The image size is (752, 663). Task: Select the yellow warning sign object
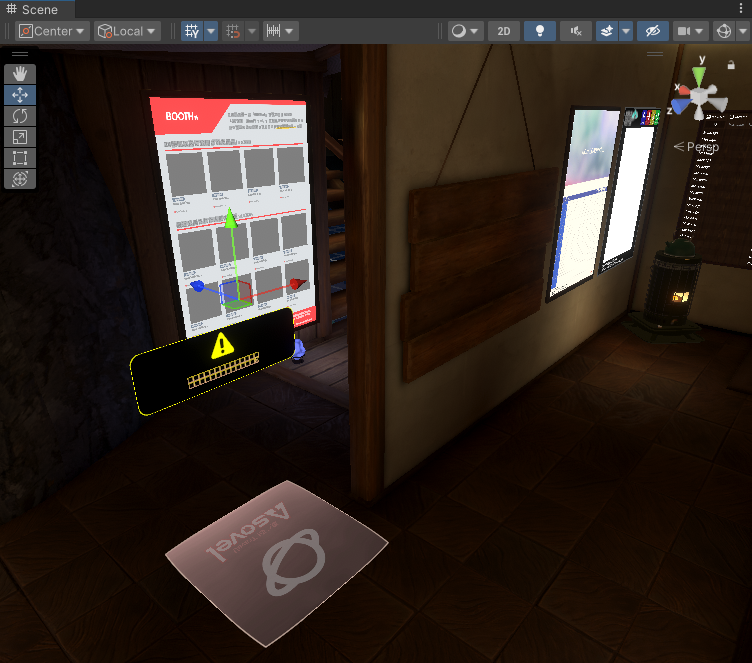pos(212,361)
